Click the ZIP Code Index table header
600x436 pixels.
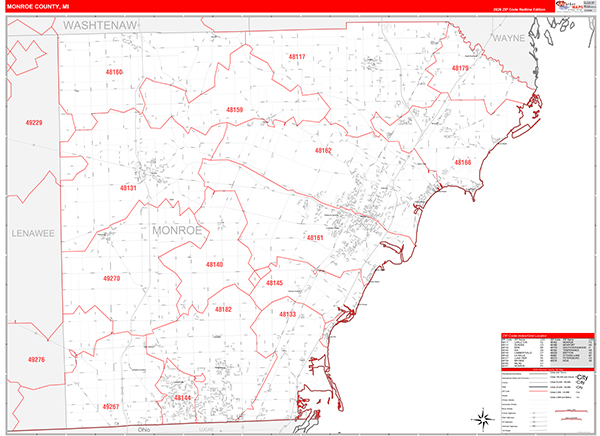(x=548, y=336)
